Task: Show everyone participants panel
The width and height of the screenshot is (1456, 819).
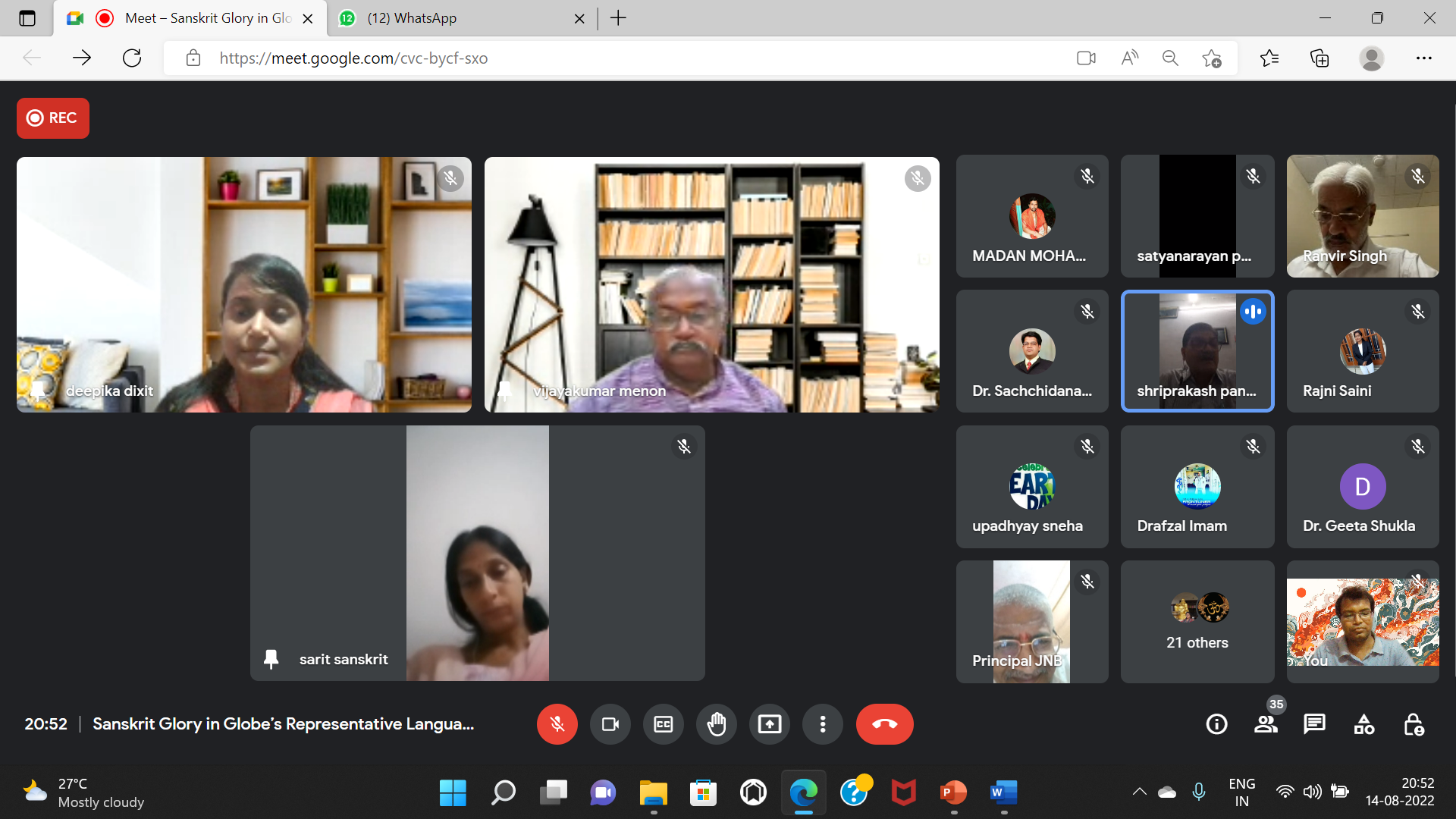Action: point(1265,724)
